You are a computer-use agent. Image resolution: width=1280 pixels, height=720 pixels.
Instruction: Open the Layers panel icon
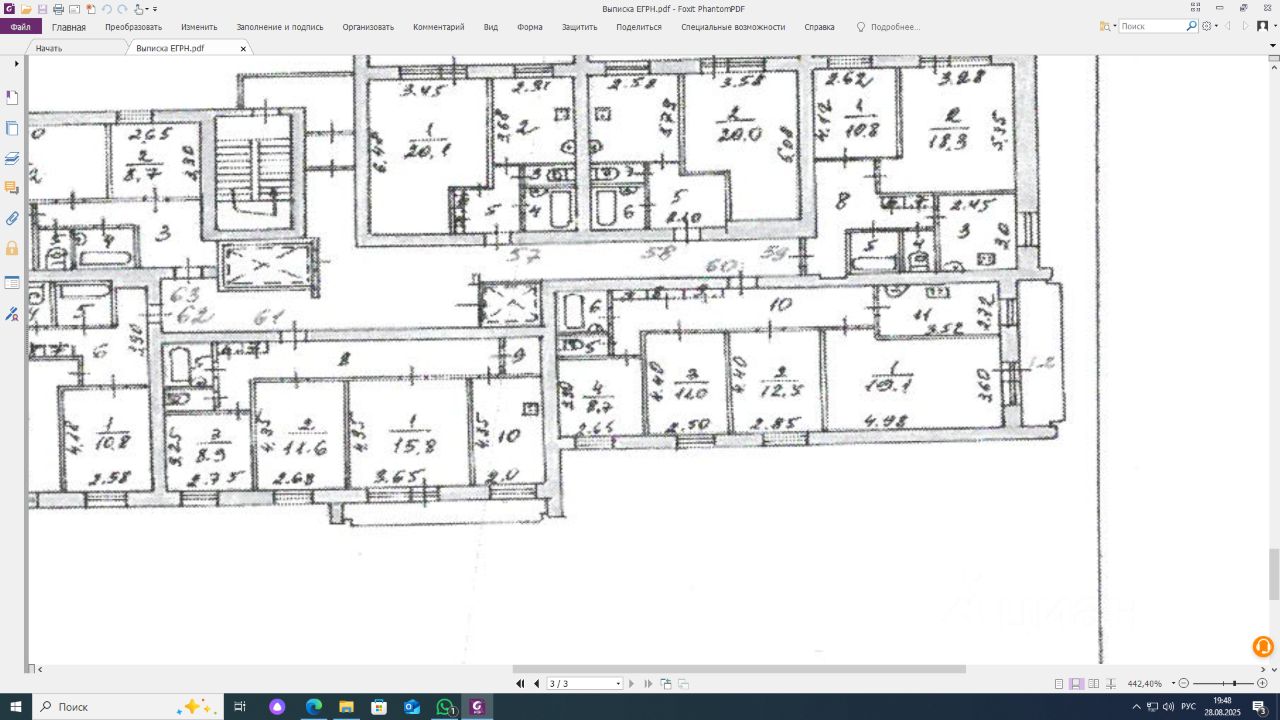(x=13, y=158)
